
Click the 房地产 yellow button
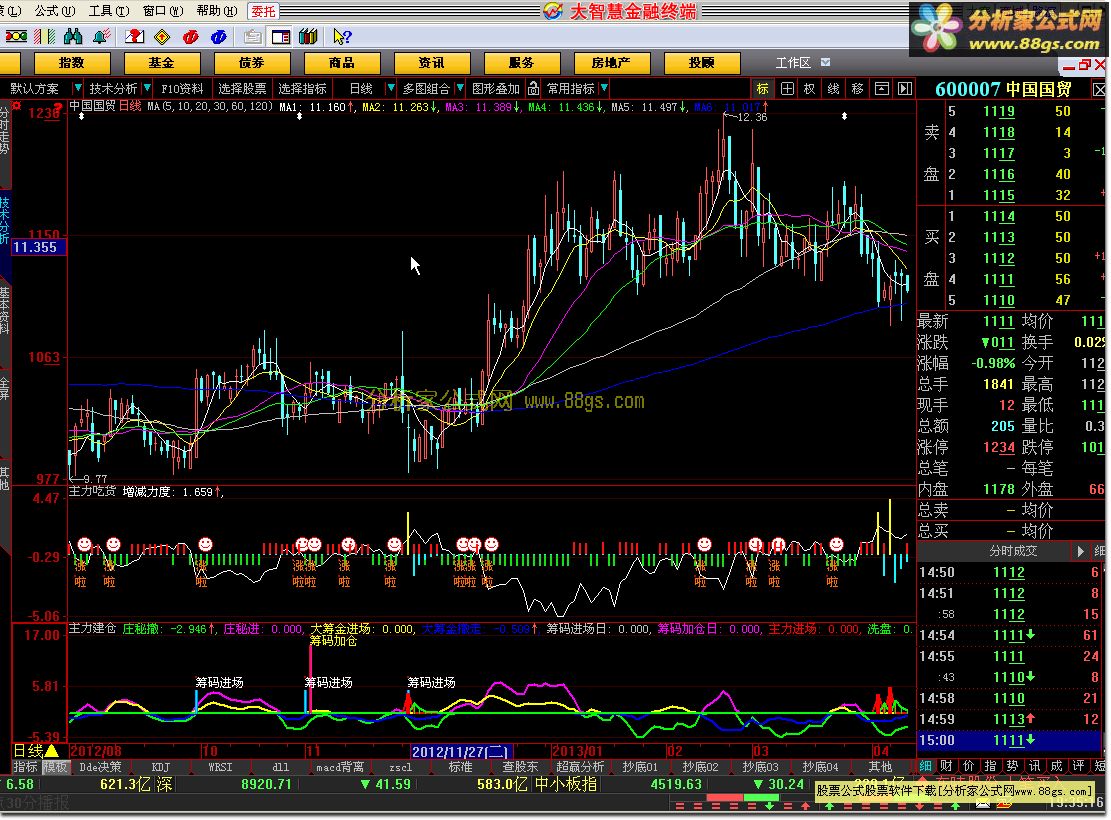click(x=611, y=63)
